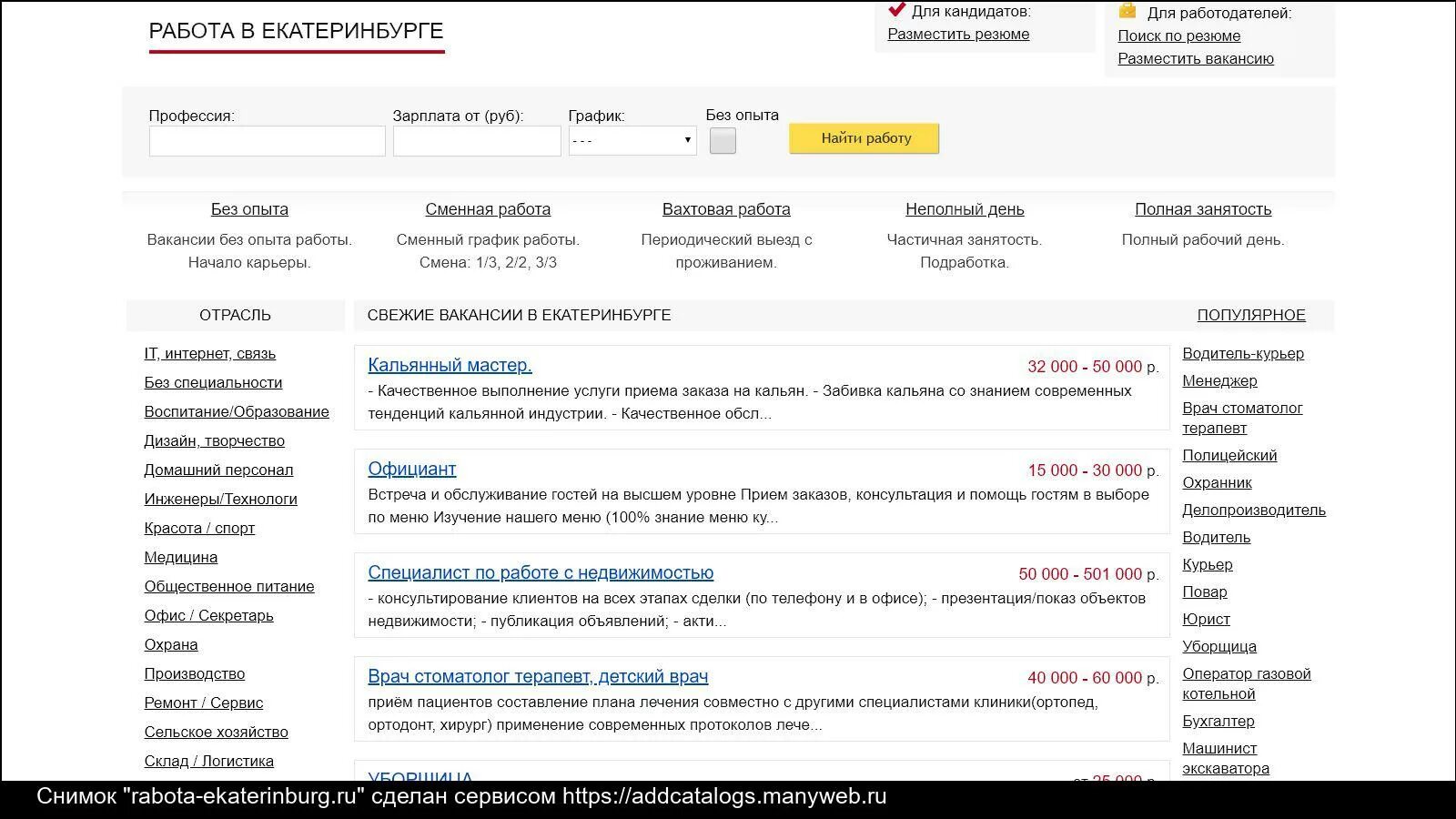Go to 'РАБОТА В ЕКАТЕРИНБУРГЕ' heading
The width and height of the screenshot is (1456, 819).
(296, 31)
